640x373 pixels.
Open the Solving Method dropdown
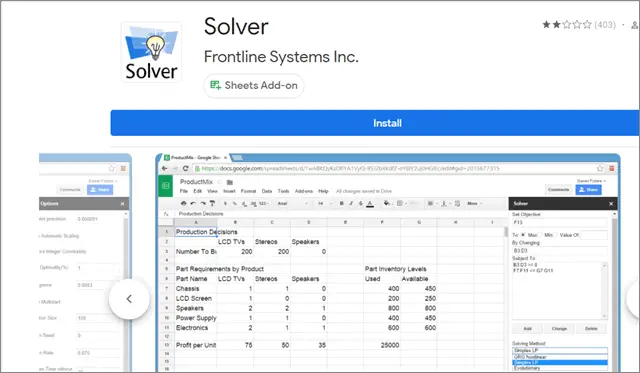click(x=560, y=351)
